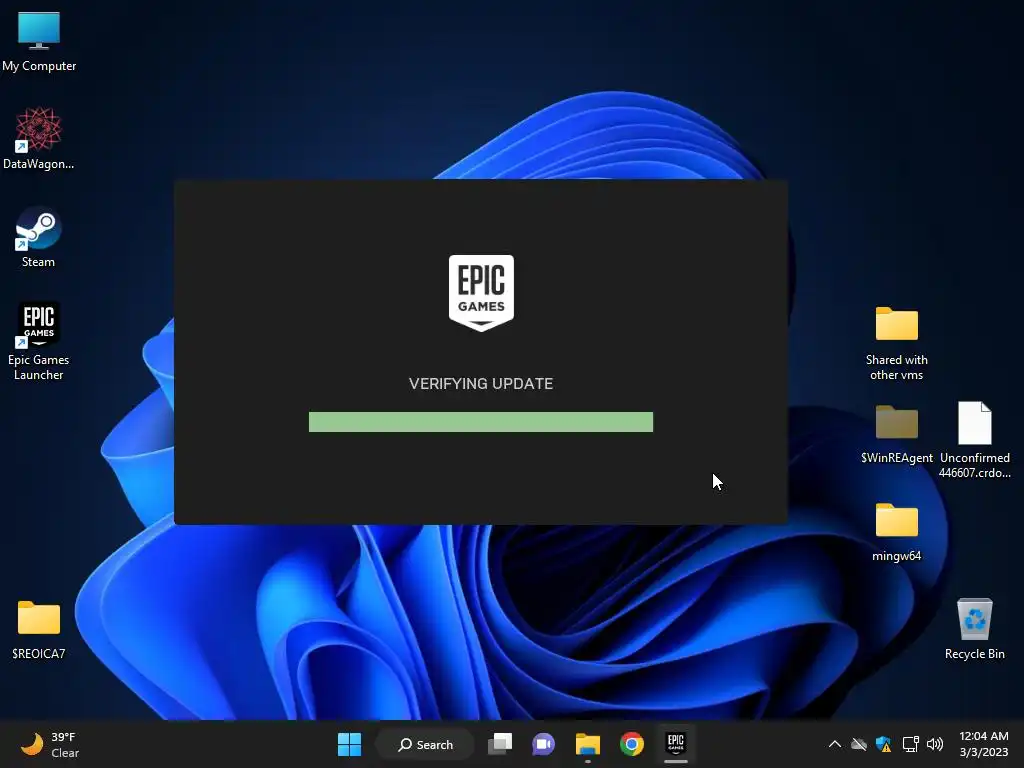Screen dimensions: 1024x768
Task: Open the weather widget showing 39°F Clear
Action: (x=50, y=744)
